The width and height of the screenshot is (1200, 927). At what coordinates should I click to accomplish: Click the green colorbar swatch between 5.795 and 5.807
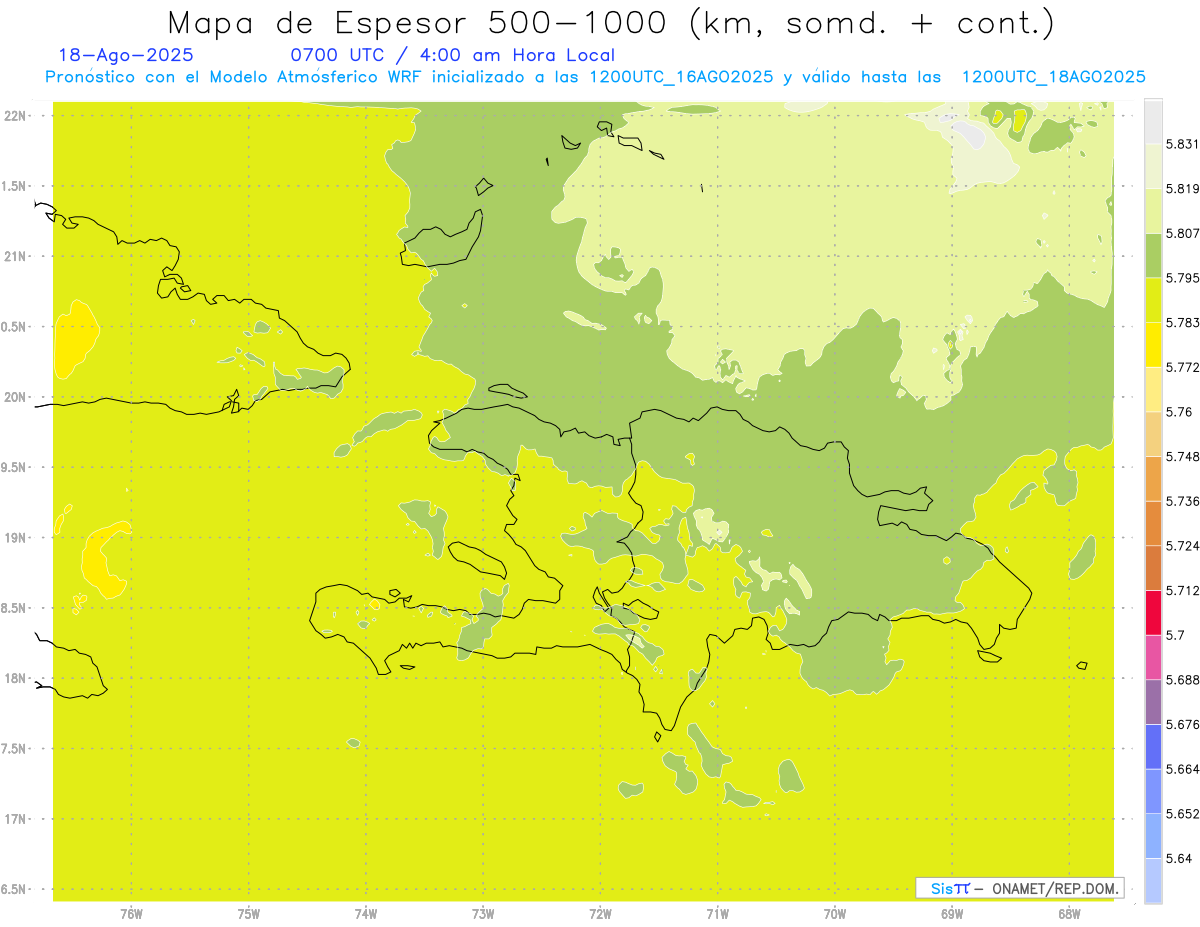pos(1153,256)
